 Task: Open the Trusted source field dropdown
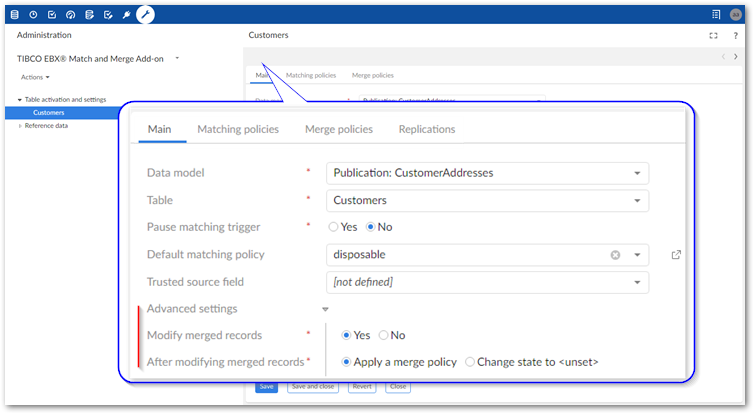tap(637, 283)
